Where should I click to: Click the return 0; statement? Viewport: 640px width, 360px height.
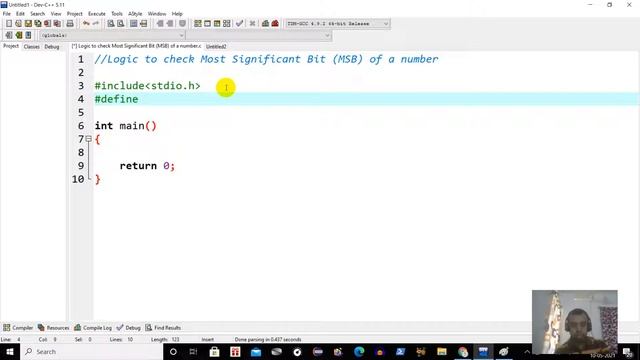pyautogui.click(x=147, y=166)
